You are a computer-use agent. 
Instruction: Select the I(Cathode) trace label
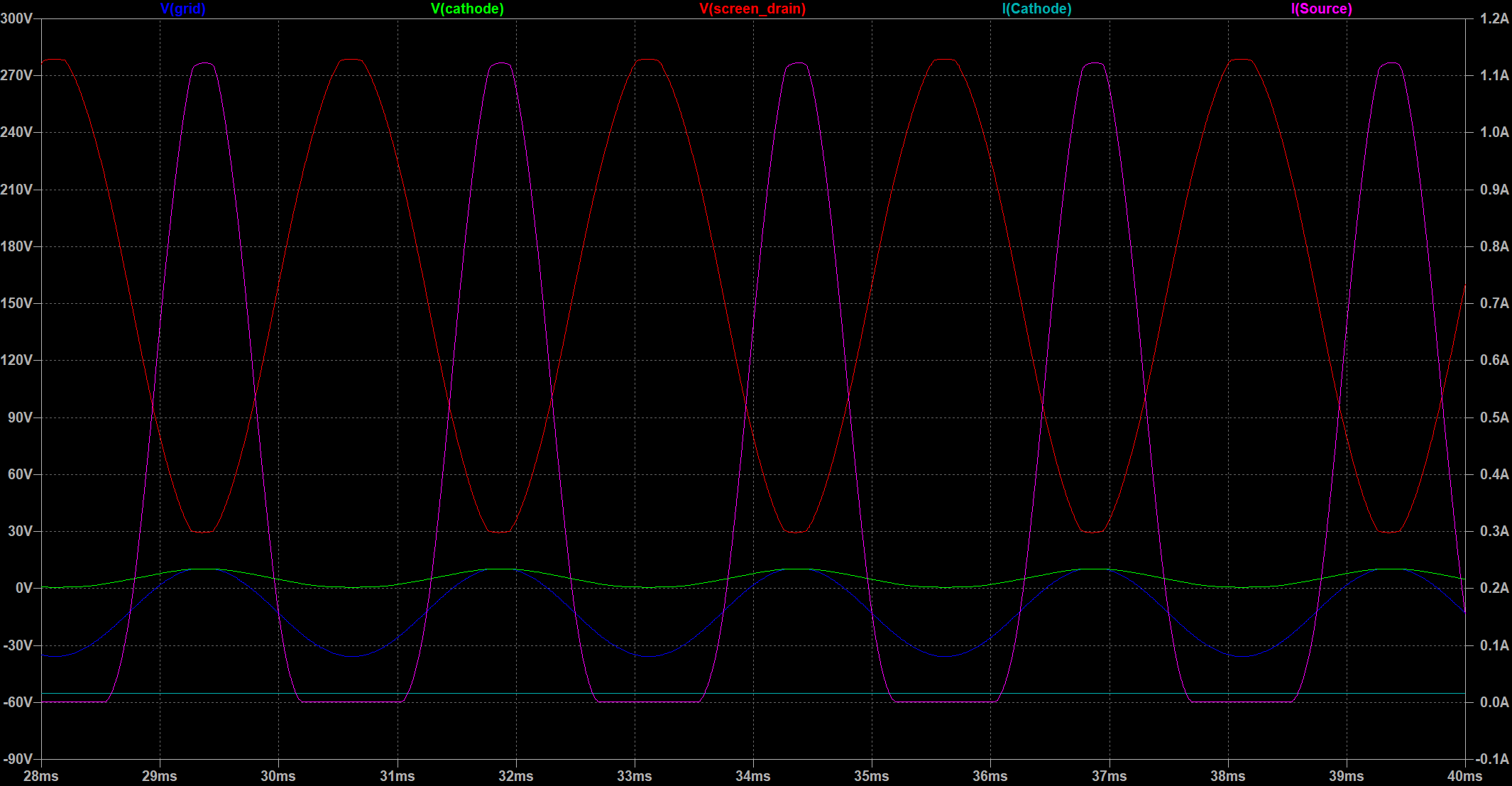[1036, 9]
